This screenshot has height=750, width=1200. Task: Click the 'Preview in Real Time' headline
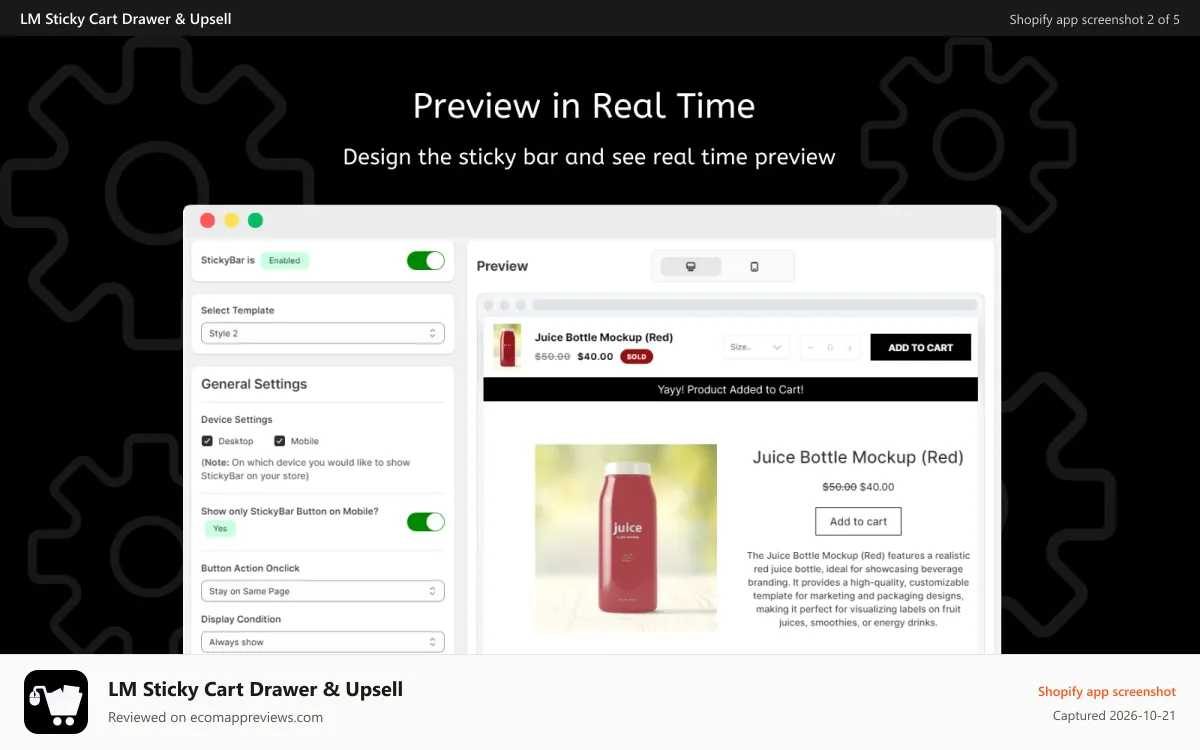[x=584, y=106]
